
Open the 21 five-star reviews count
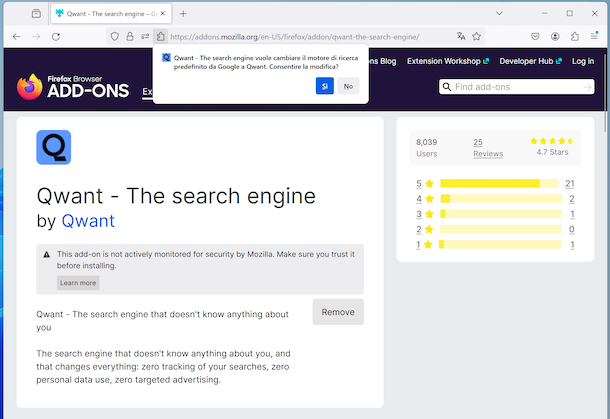click(x=570, y=184)
